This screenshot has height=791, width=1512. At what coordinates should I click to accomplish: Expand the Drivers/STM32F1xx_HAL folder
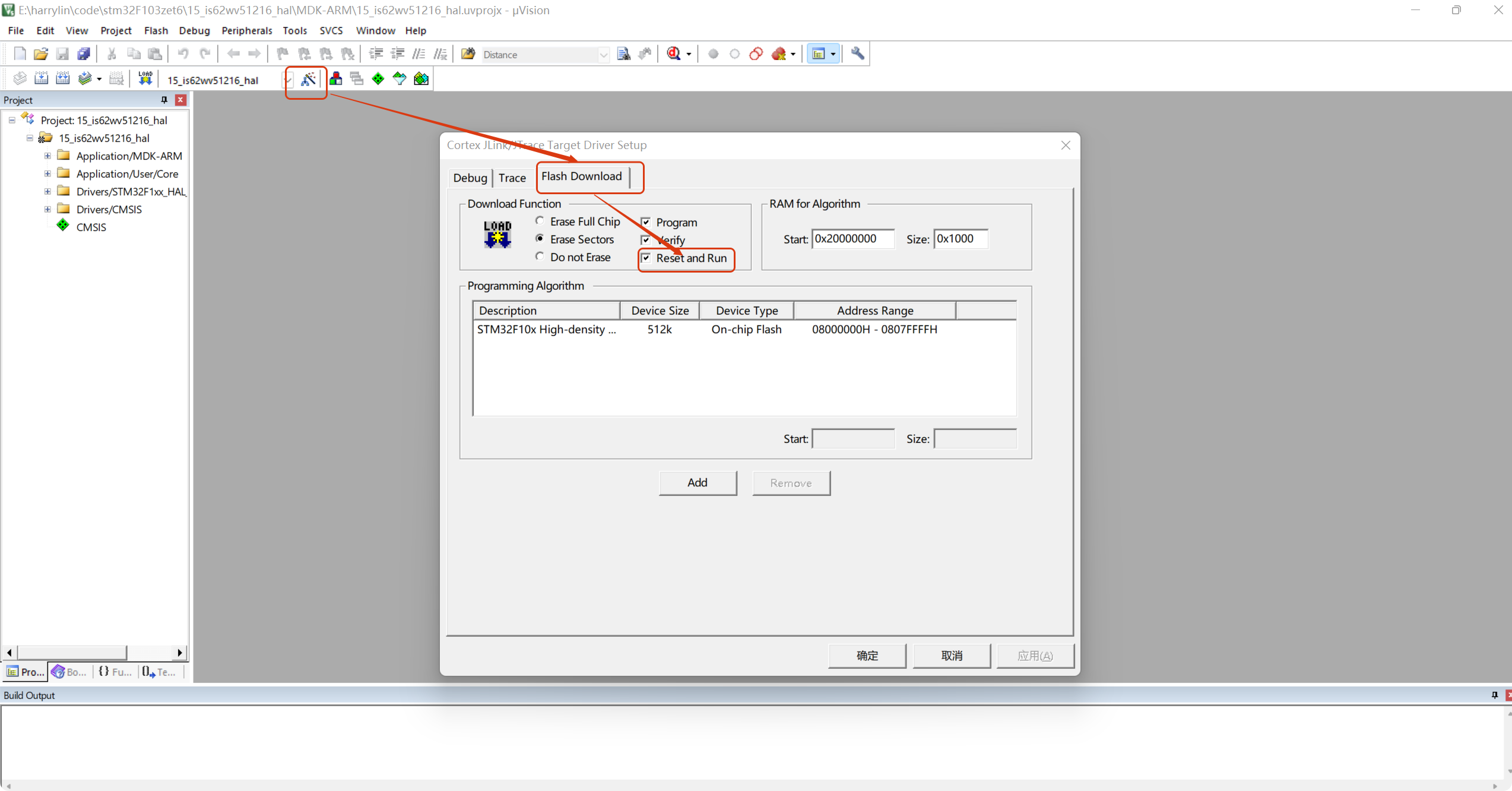[47, 191]
